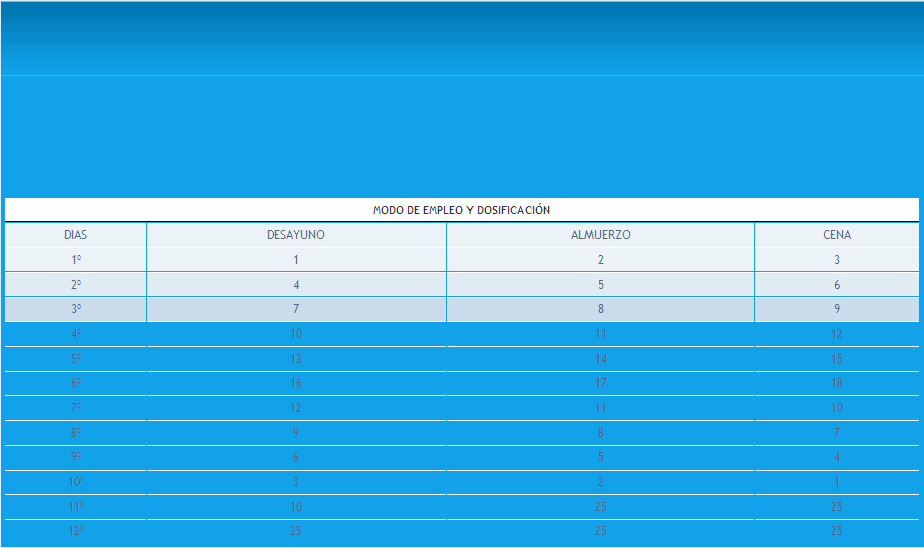This screenshot has width=924, height=548.
Task: Click the CENA column header
Action: (837, 235)
